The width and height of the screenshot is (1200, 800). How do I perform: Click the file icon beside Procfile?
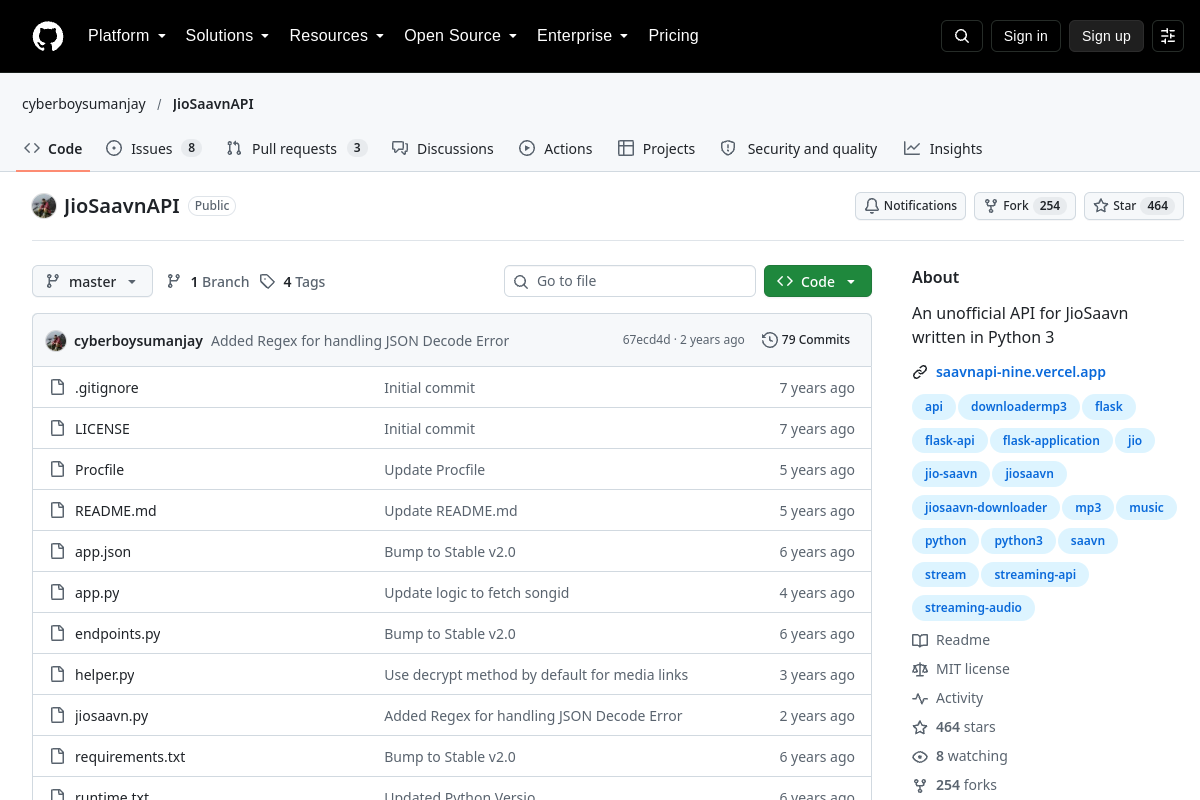pyautogui.click(x=57, y=470)
